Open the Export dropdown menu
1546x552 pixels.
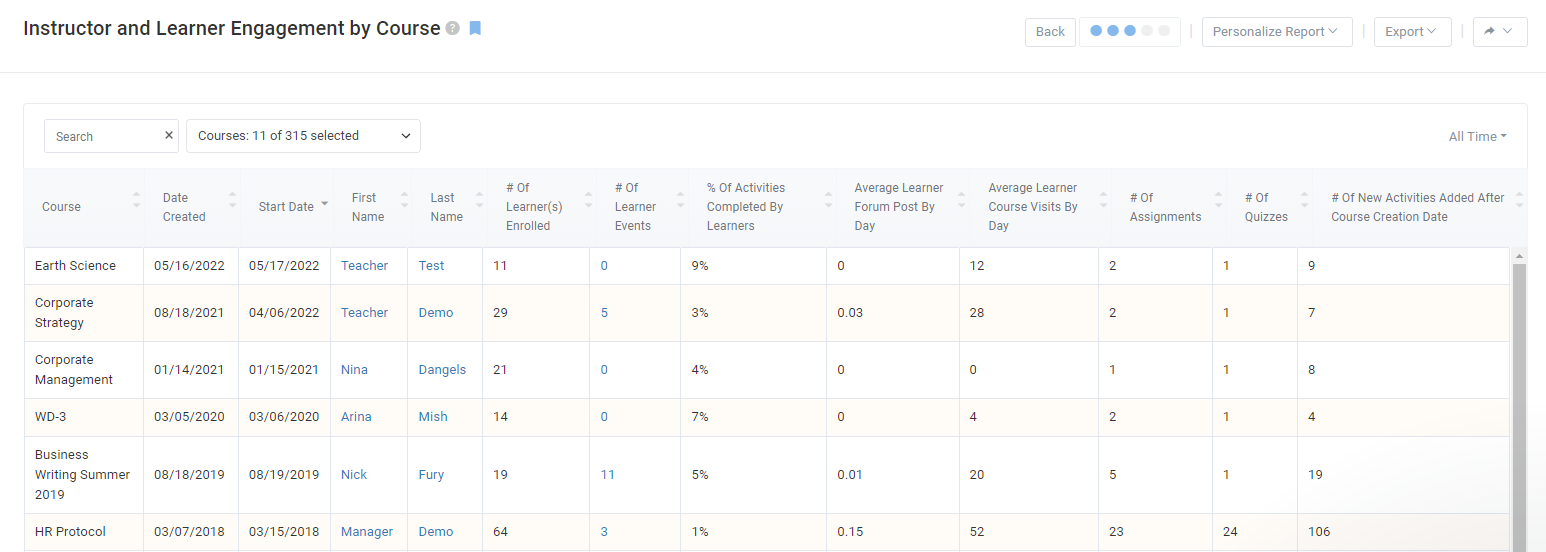tap(1411, 32)
